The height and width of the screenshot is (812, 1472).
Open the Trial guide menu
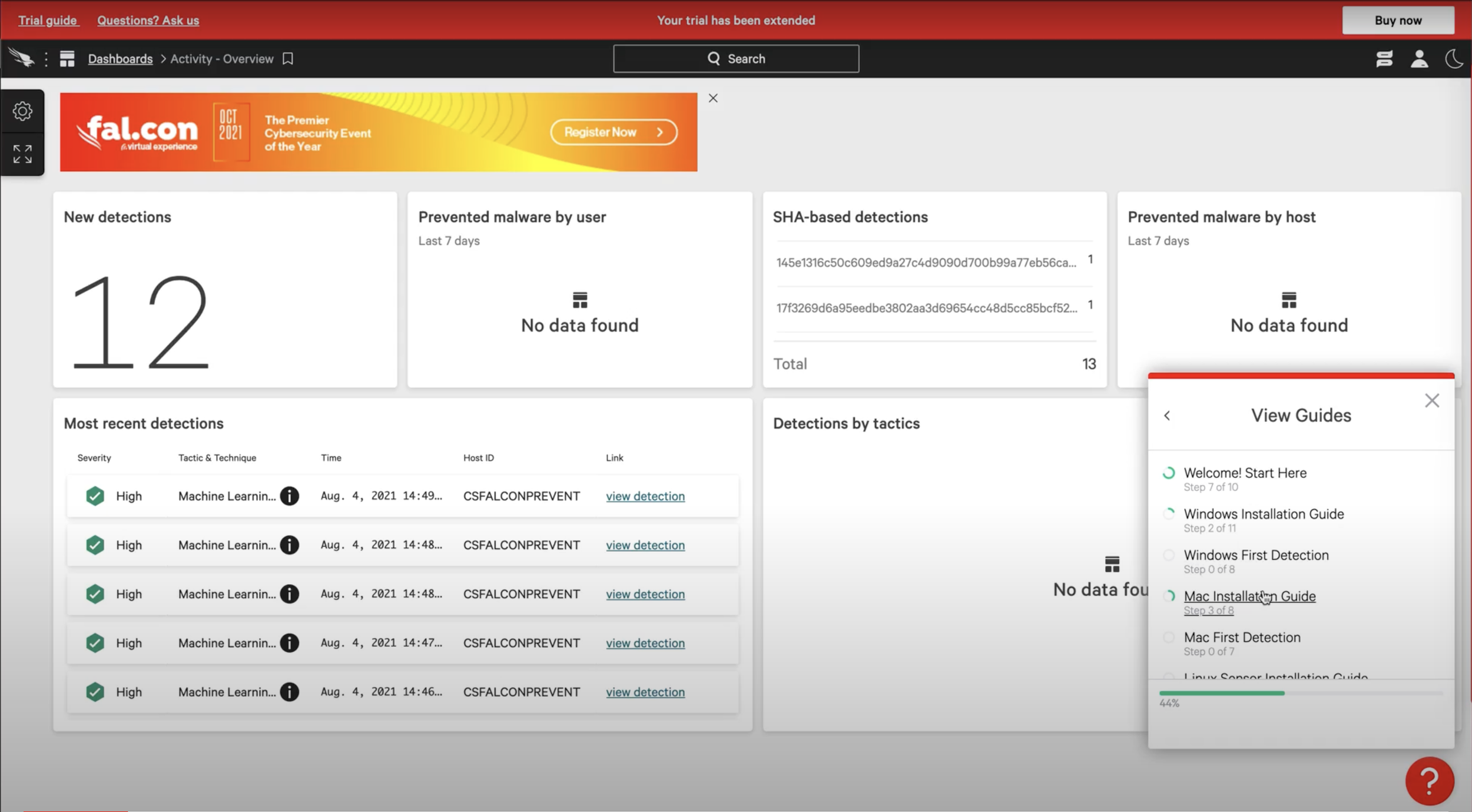[48, 19]
